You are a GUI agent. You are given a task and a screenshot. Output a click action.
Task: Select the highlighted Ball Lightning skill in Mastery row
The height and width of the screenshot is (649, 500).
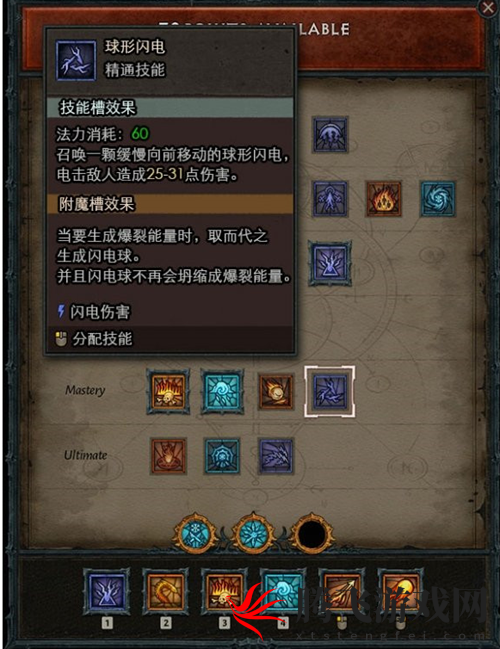click(x=329, y=392)
